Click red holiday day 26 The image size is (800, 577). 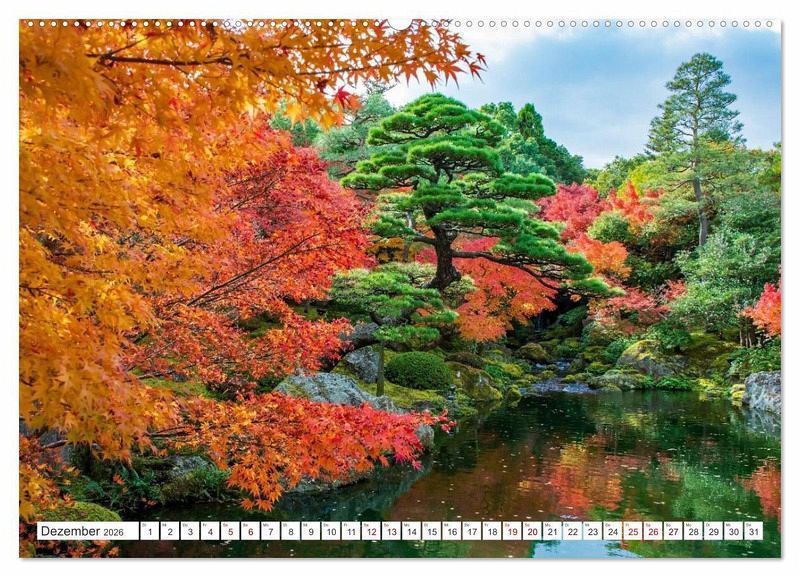(x=652, y=531)
